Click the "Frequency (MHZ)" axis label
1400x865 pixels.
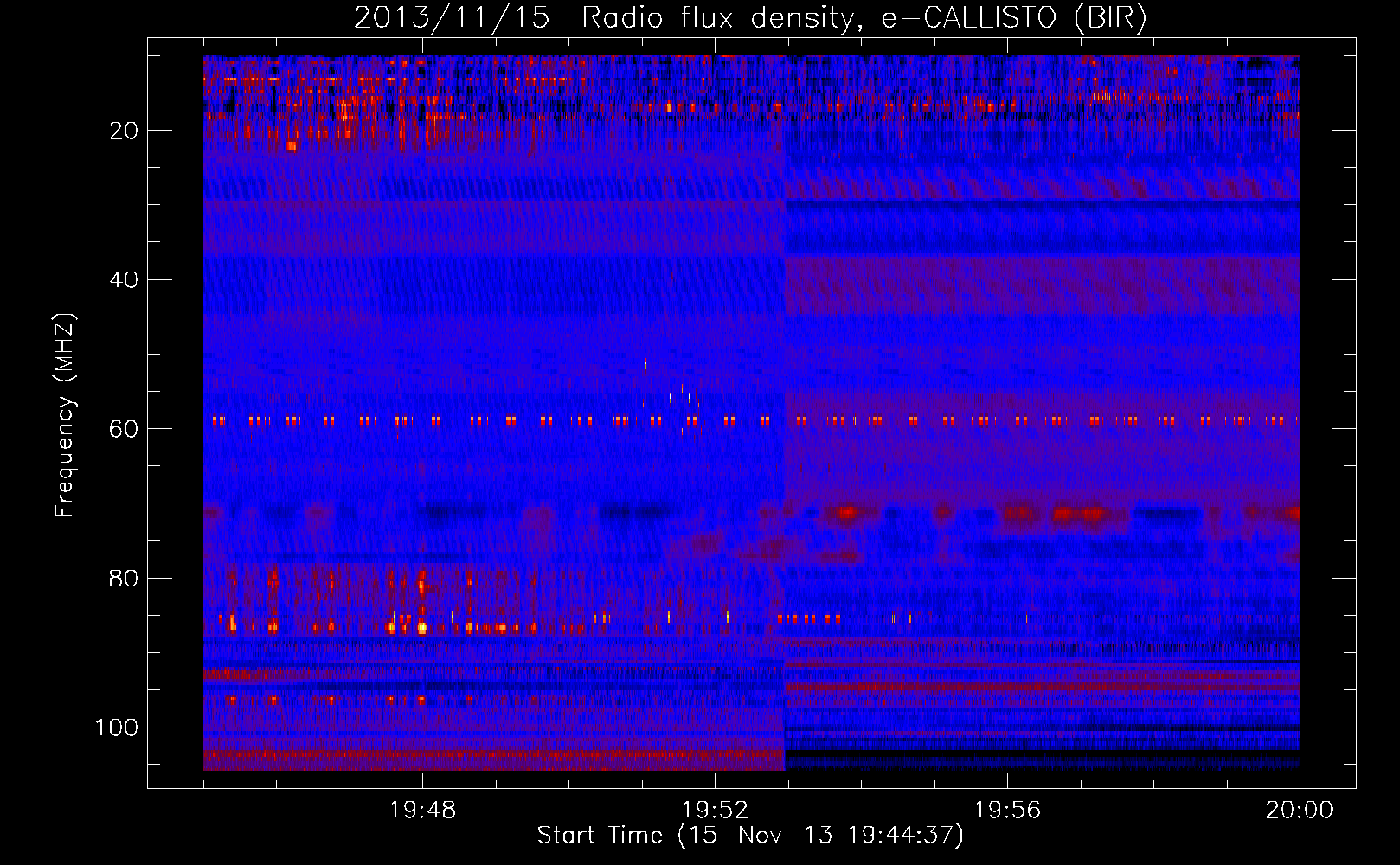[x=65, y=415]
